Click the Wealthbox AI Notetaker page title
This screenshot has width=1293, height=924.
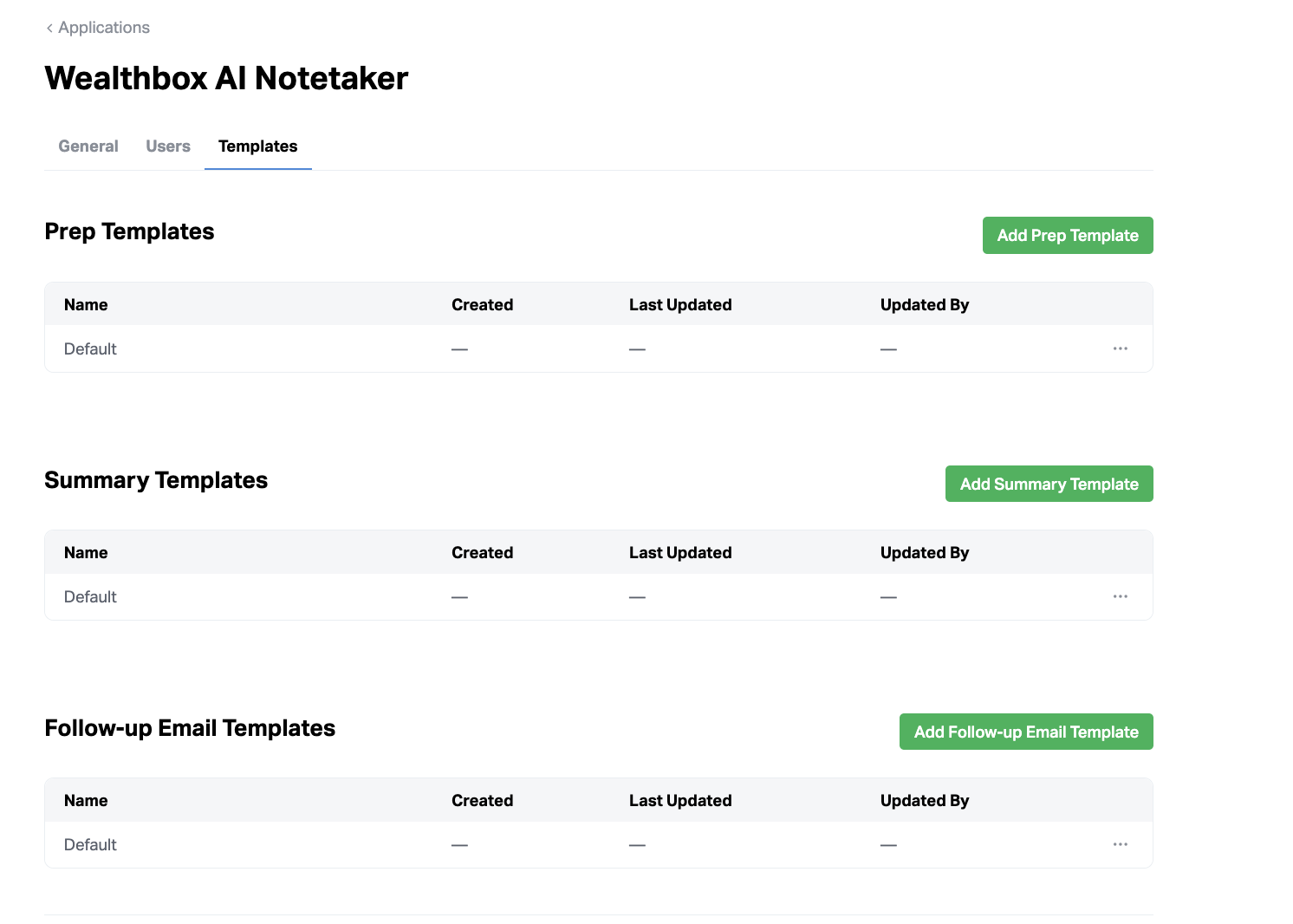coord(226,78)
